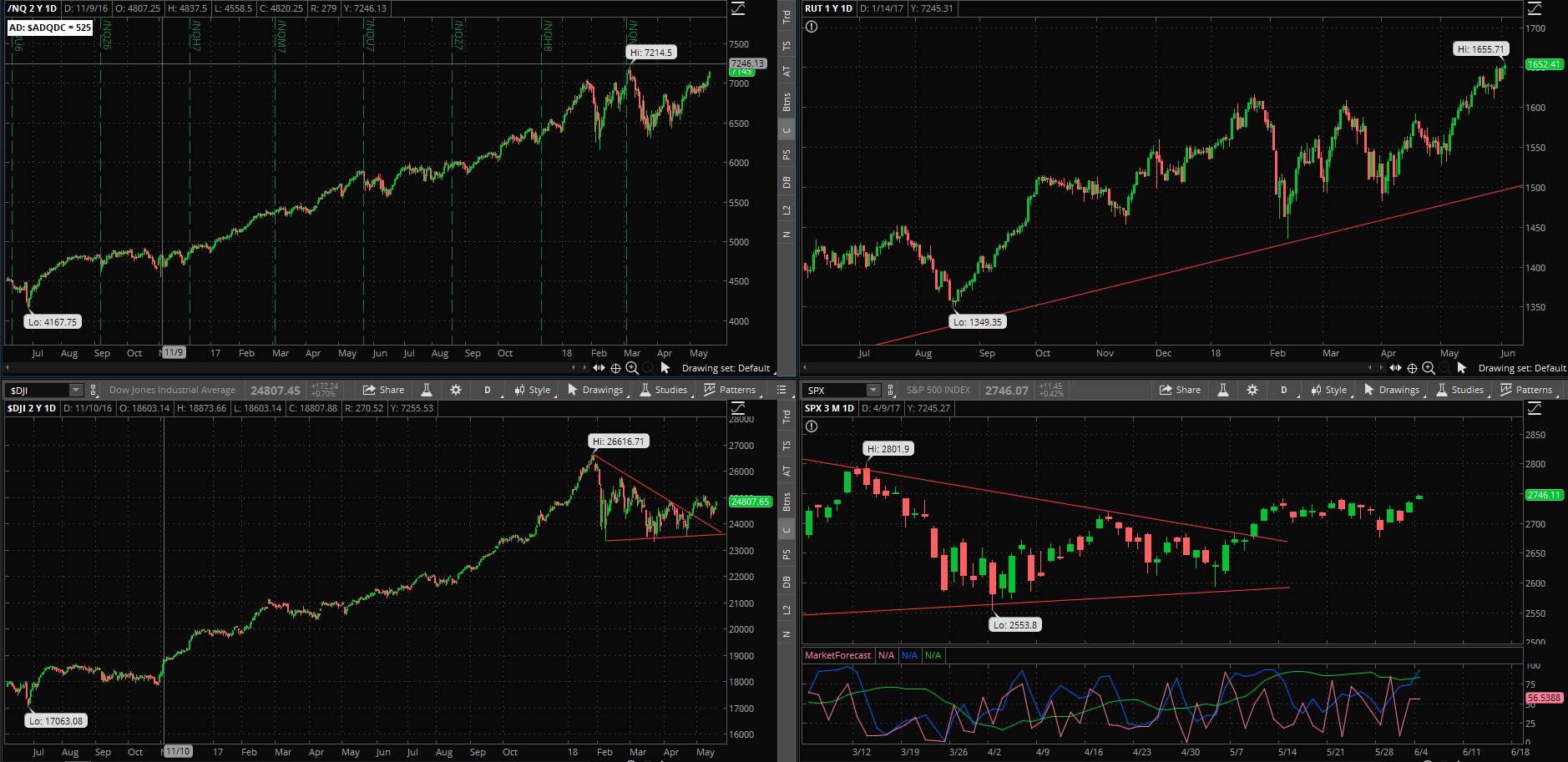1568x762 pixels.
Task: Open Studies menu on SPX chart
Action: (1460, 390)
